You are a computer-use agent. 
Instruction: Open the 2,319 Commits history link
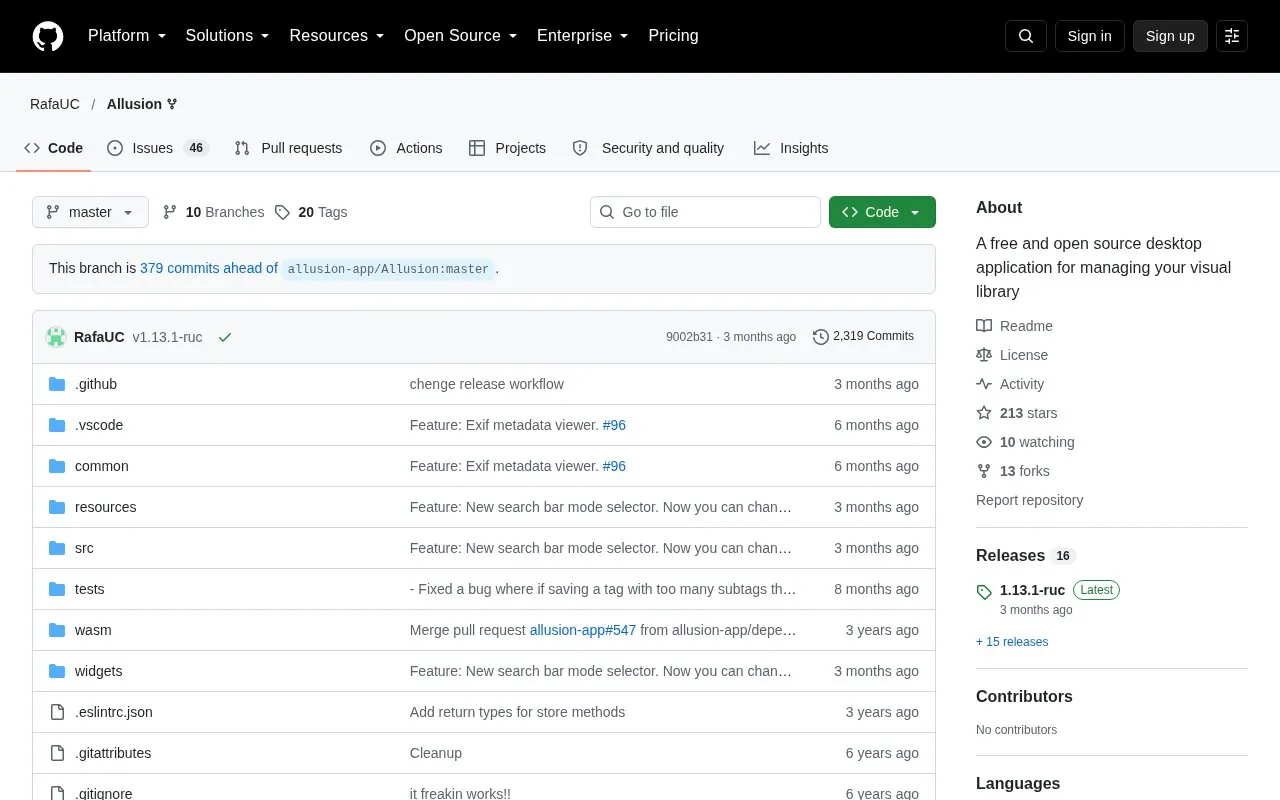(x=863, y=337)
